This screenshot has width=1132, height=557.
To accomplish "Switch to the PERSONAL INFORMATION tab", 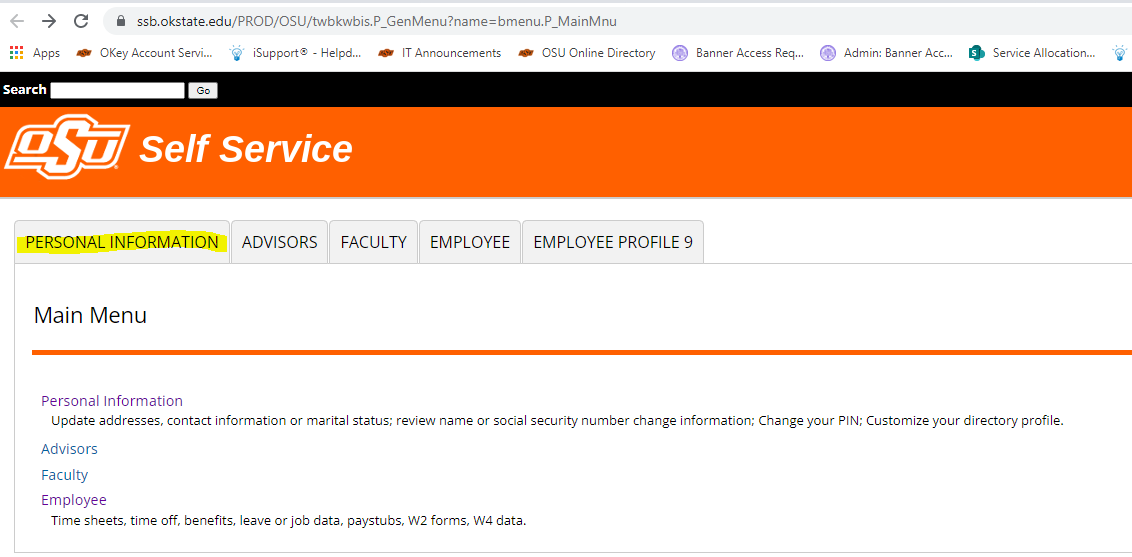I will [x=122, y=242].
